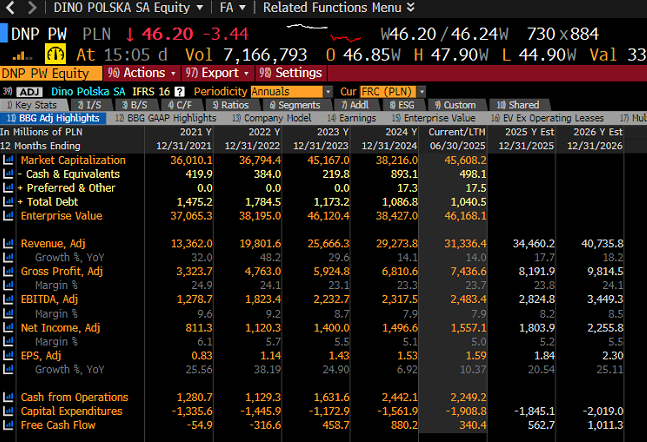Viewport: 647px width, 442px height.
Task: Open chart icon next to Free Cash Flow
Action: coord(8,425)
